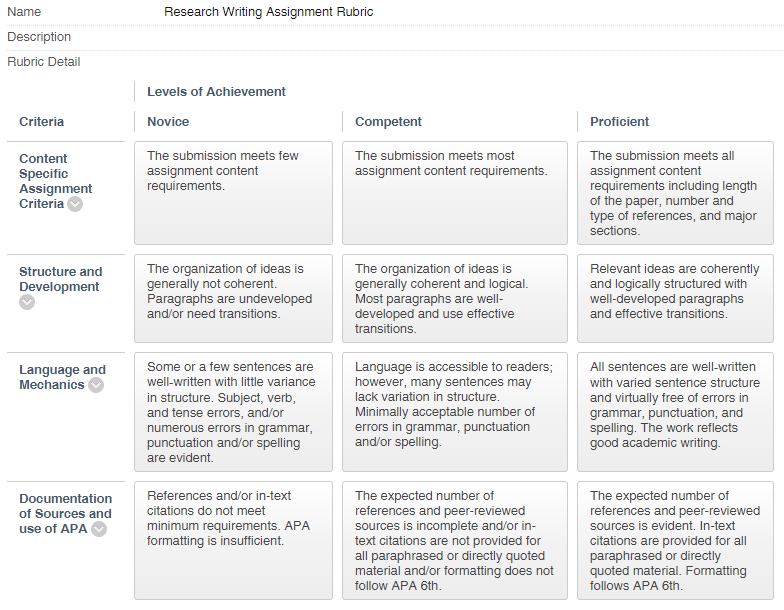
Task: Select Novice cell for Content criteria
Action: click(233, 193)
